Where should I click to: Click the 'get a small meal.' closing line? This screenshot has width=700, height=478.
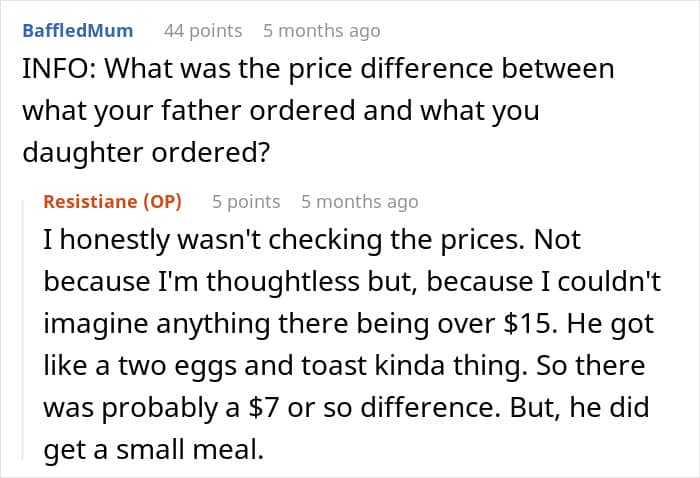154,450
